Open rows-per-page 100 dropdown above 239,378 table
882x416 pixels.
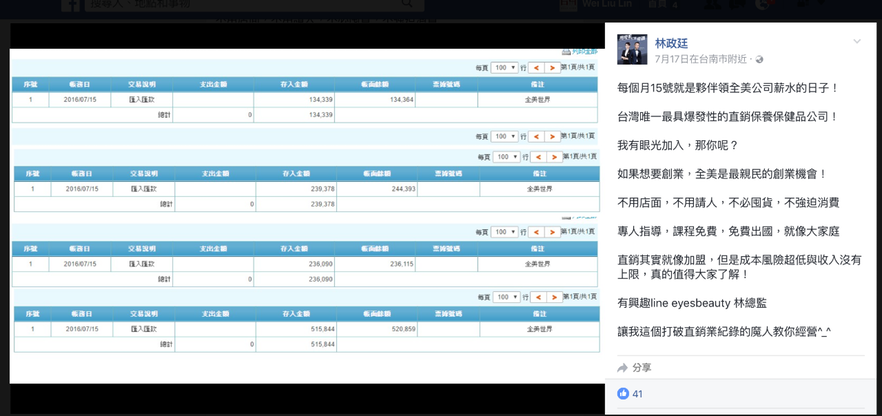(507, 157)
